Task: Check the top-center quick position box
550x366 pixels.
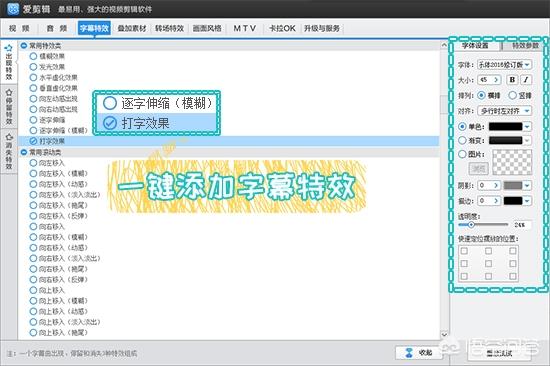Action: click(x=488, y=251)
